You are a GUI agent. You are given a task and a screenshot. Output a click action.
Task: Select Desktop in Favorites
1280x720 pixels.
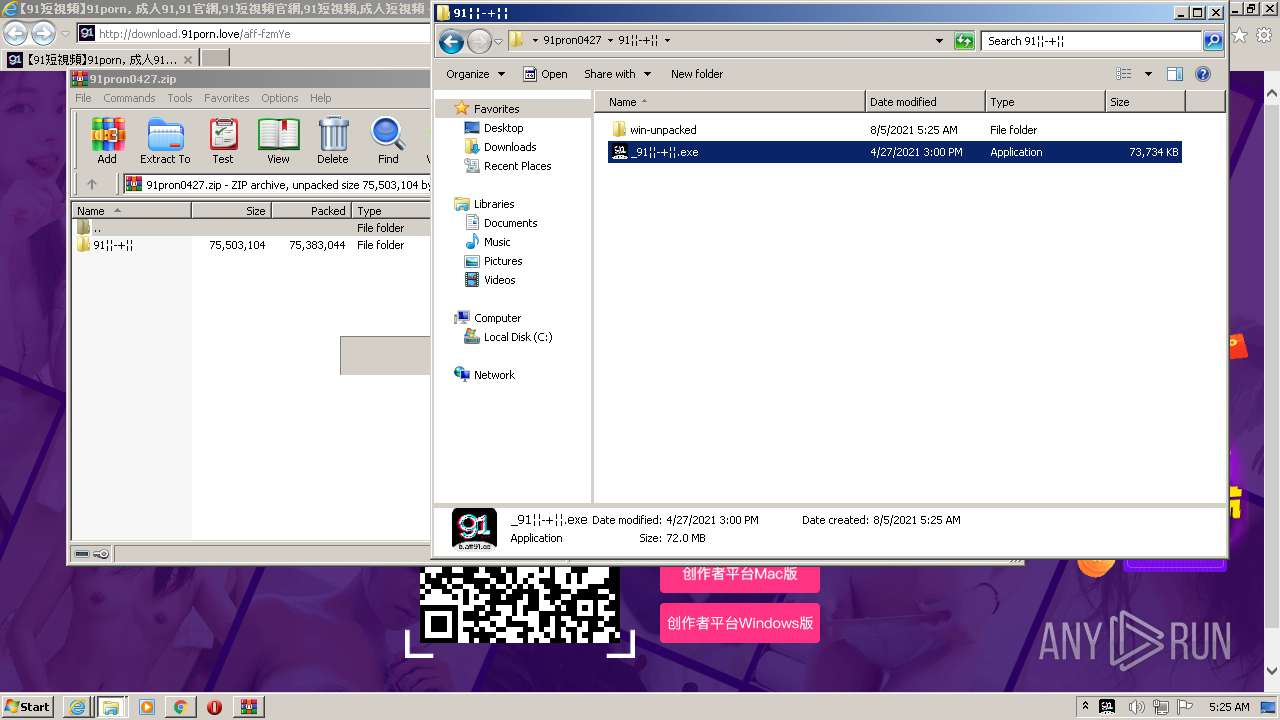click(503, 128)
